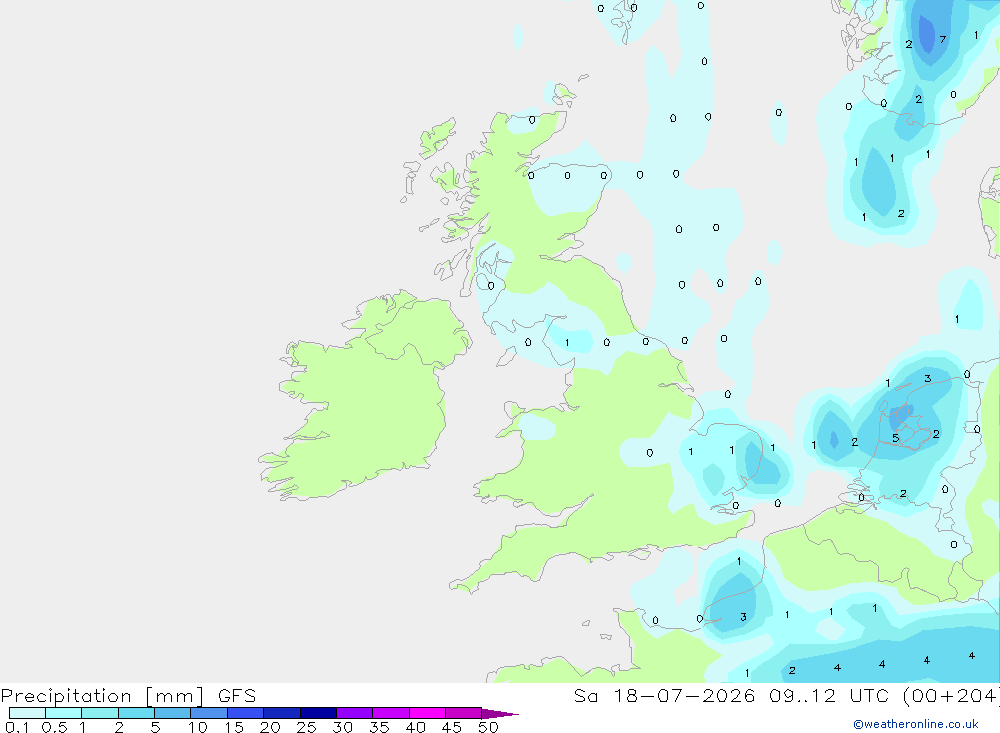
Task: Click the '0.1' label on the legend scale
Action: (17, 727)
